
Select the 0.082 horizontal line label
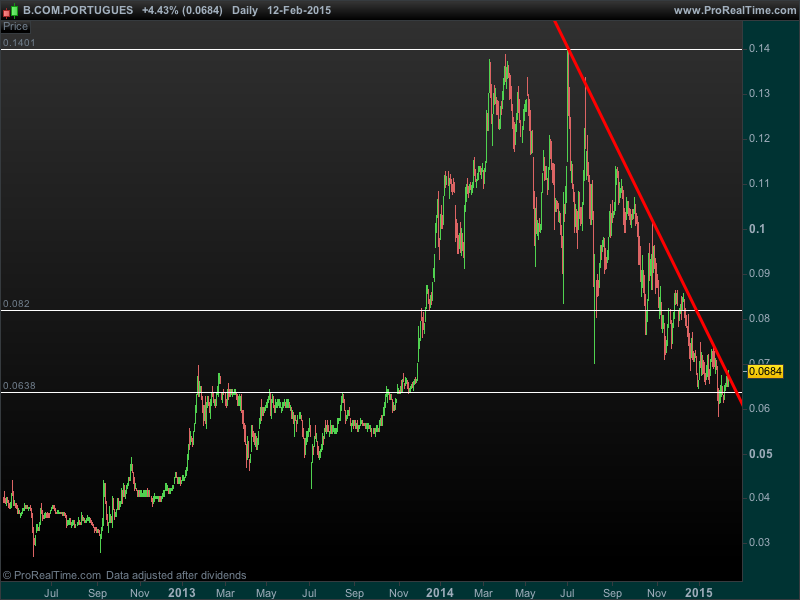[x=16, y=304]
